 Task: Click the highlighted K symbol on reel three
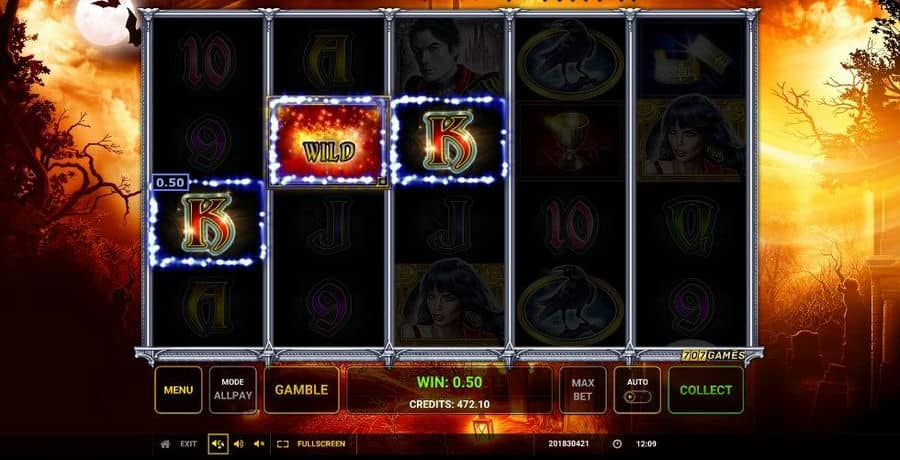tap(448, 141)
